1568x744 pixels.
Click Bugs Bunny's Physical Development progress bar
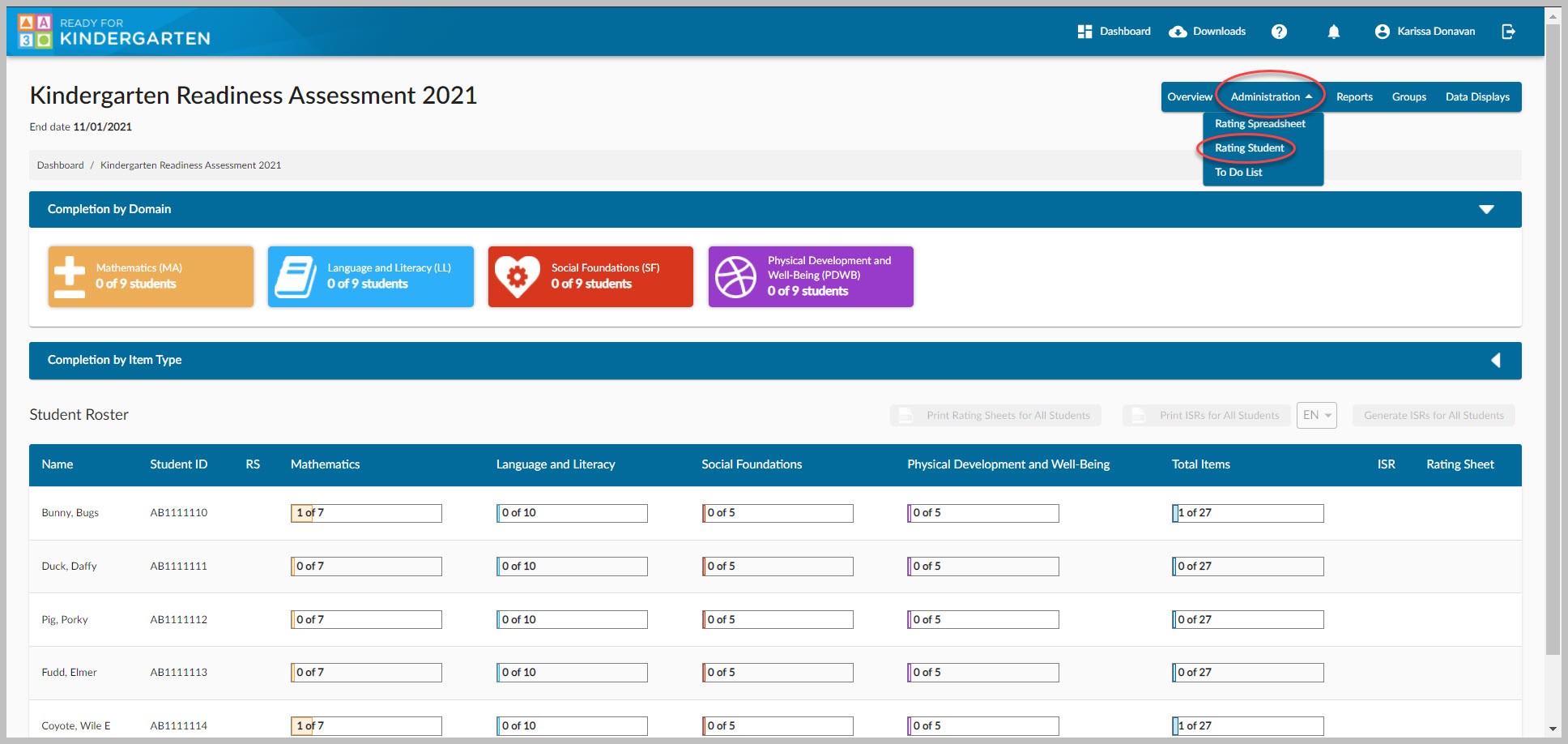click(x=983, y=513)
